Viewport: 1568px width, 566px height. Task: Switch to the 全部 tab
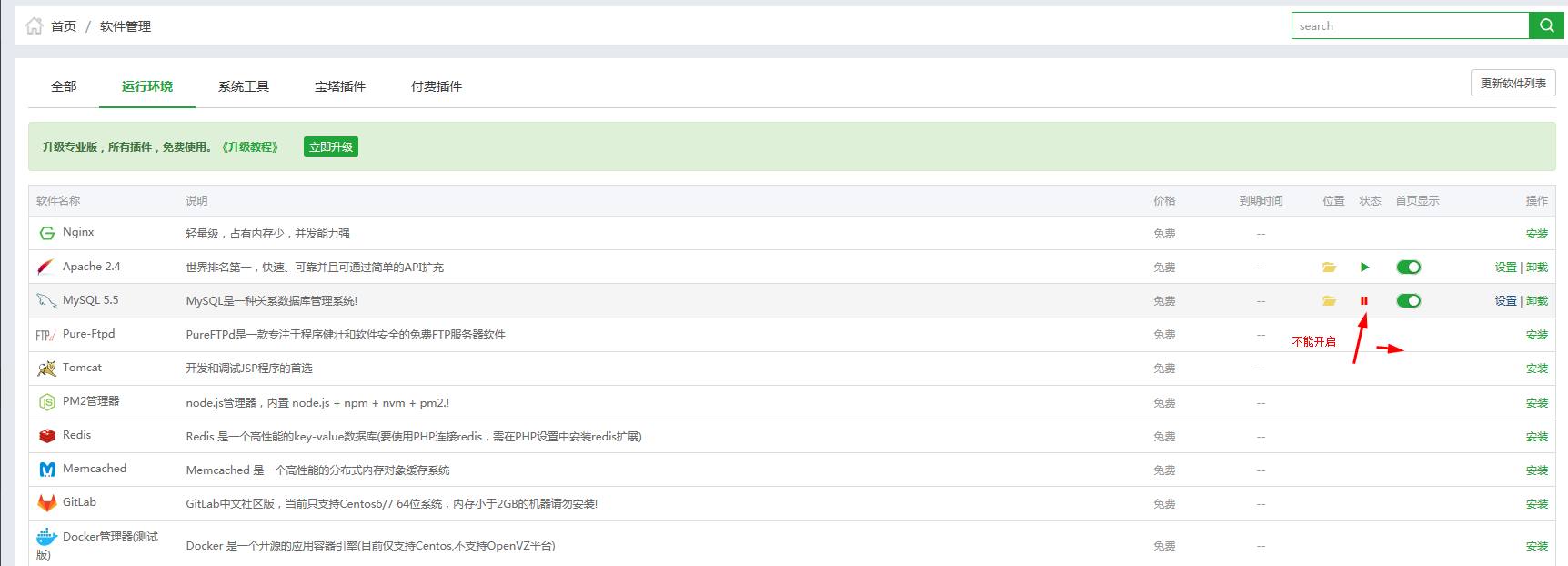(64, 86)
